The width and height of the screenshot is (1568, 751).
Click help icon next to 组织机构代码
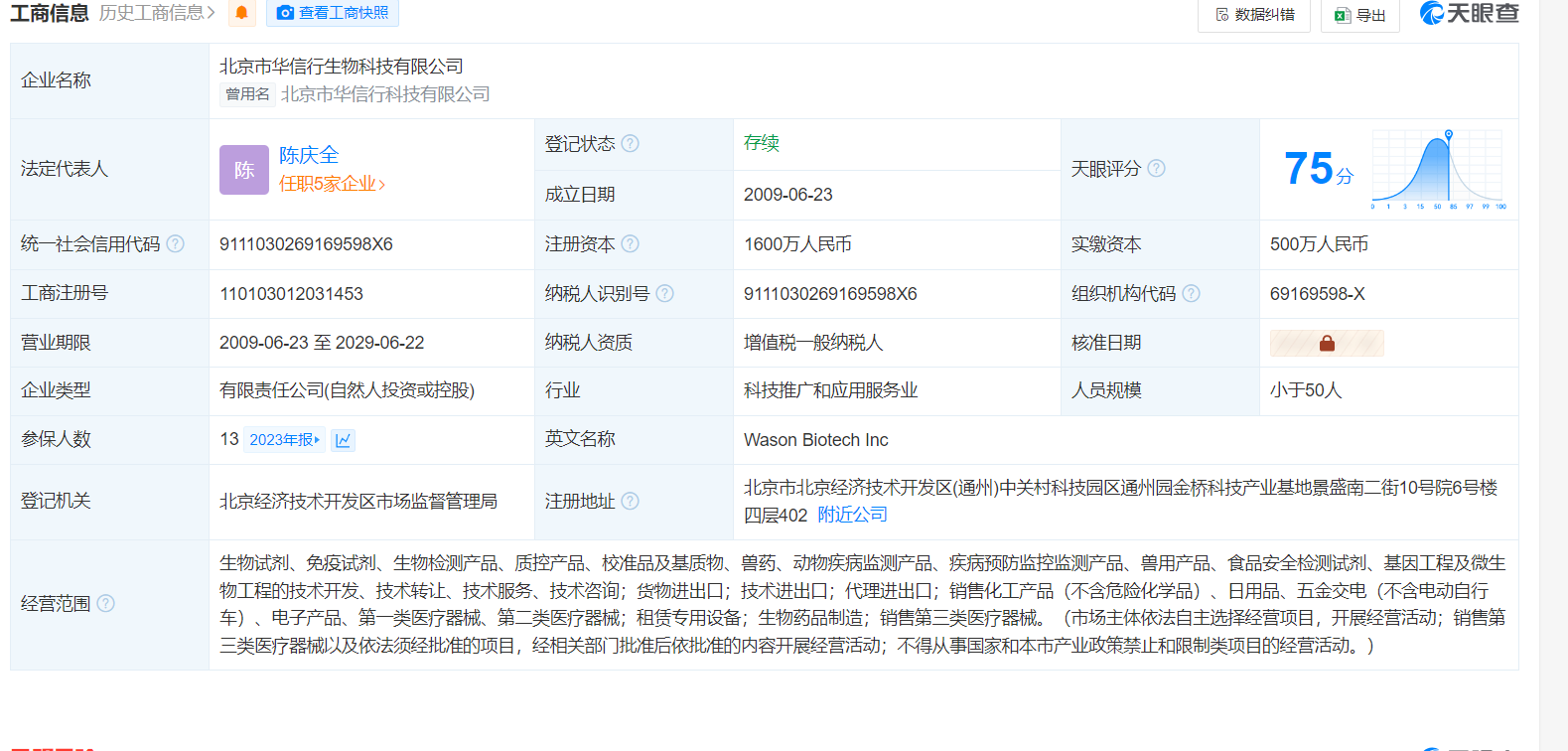[x=1192, y=294]
